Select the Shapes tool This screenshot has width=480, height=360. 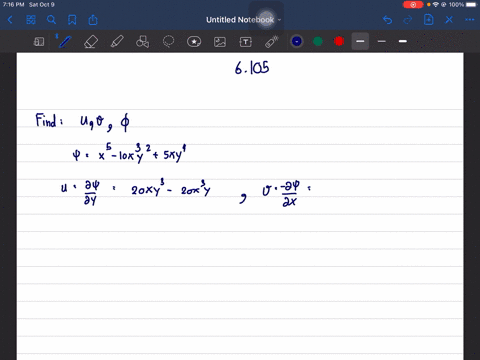(x=143, y=42)
